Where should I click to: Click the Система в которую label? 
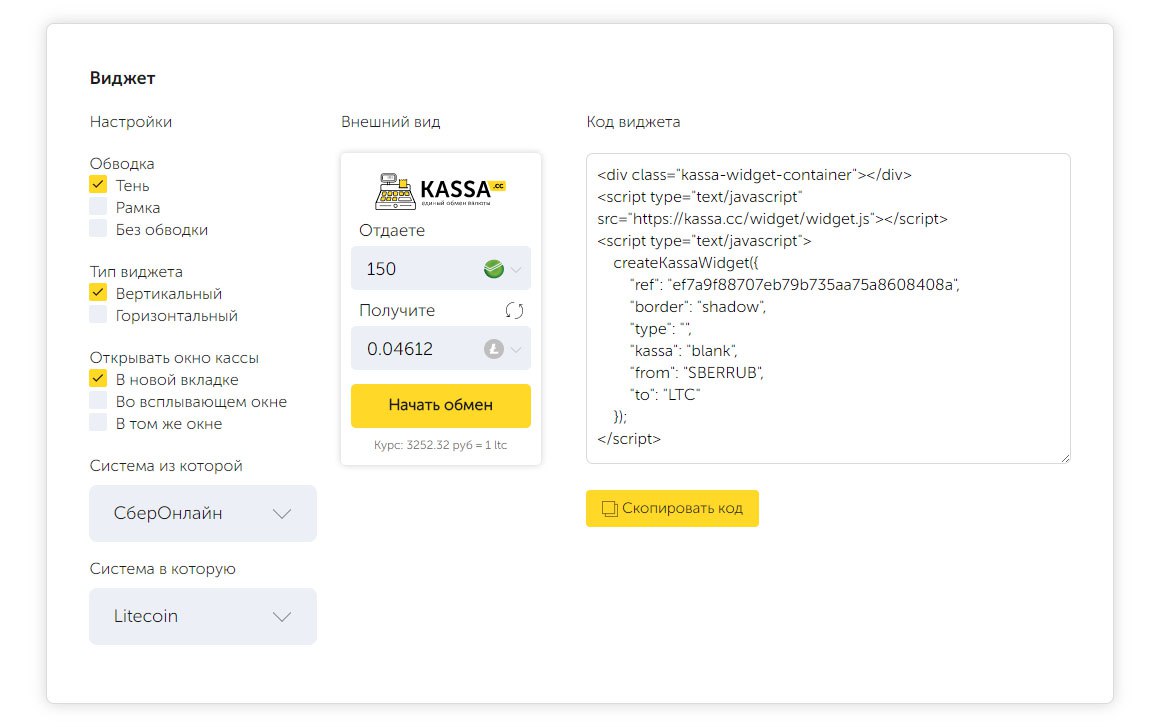point(162,569)
